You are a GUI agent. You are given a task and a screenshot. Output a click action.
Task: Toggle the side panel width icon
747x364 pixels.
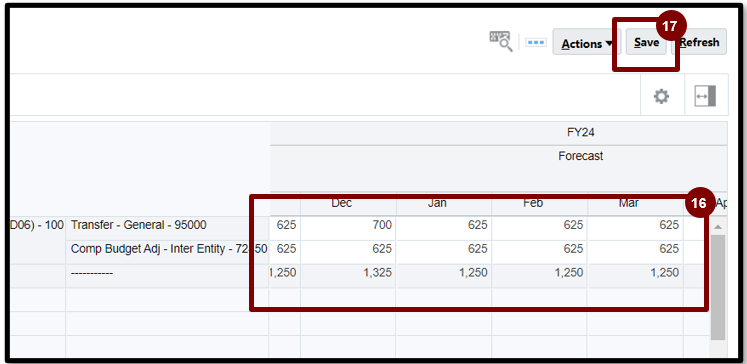[x=705, y=97]
